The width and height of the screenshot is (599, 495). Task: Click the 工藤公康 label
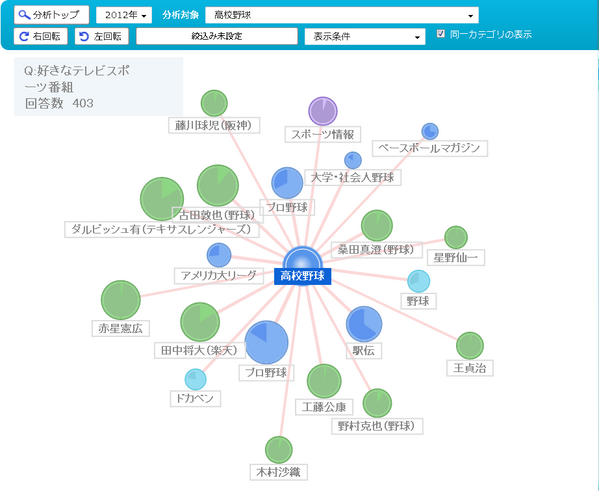coord(324,407)
